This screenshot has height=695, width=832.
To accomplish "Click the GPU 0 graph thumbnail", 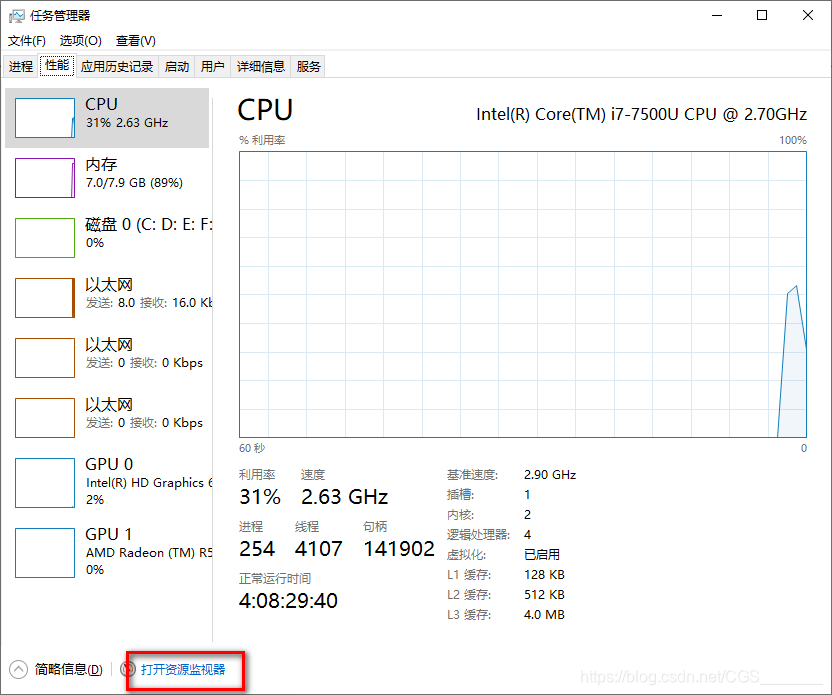I will [x=45, y=483].
